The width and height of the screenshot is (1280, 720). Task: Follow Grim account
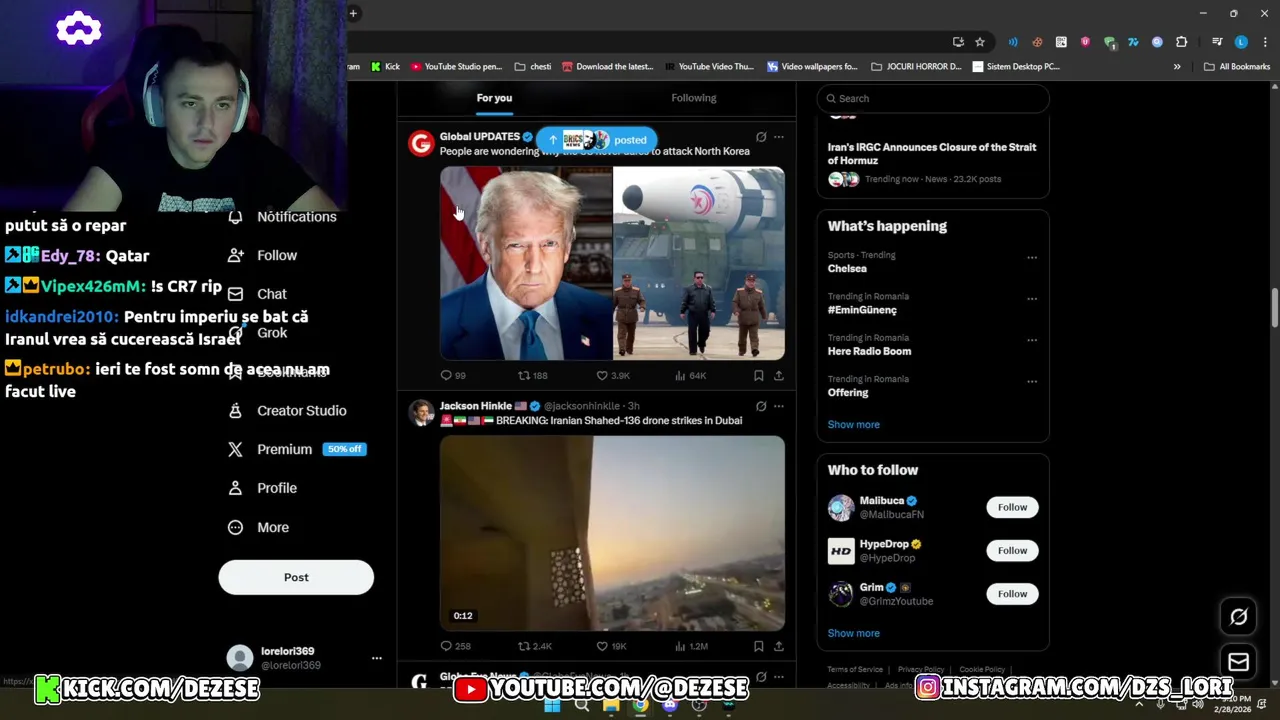coord(1012,594)
